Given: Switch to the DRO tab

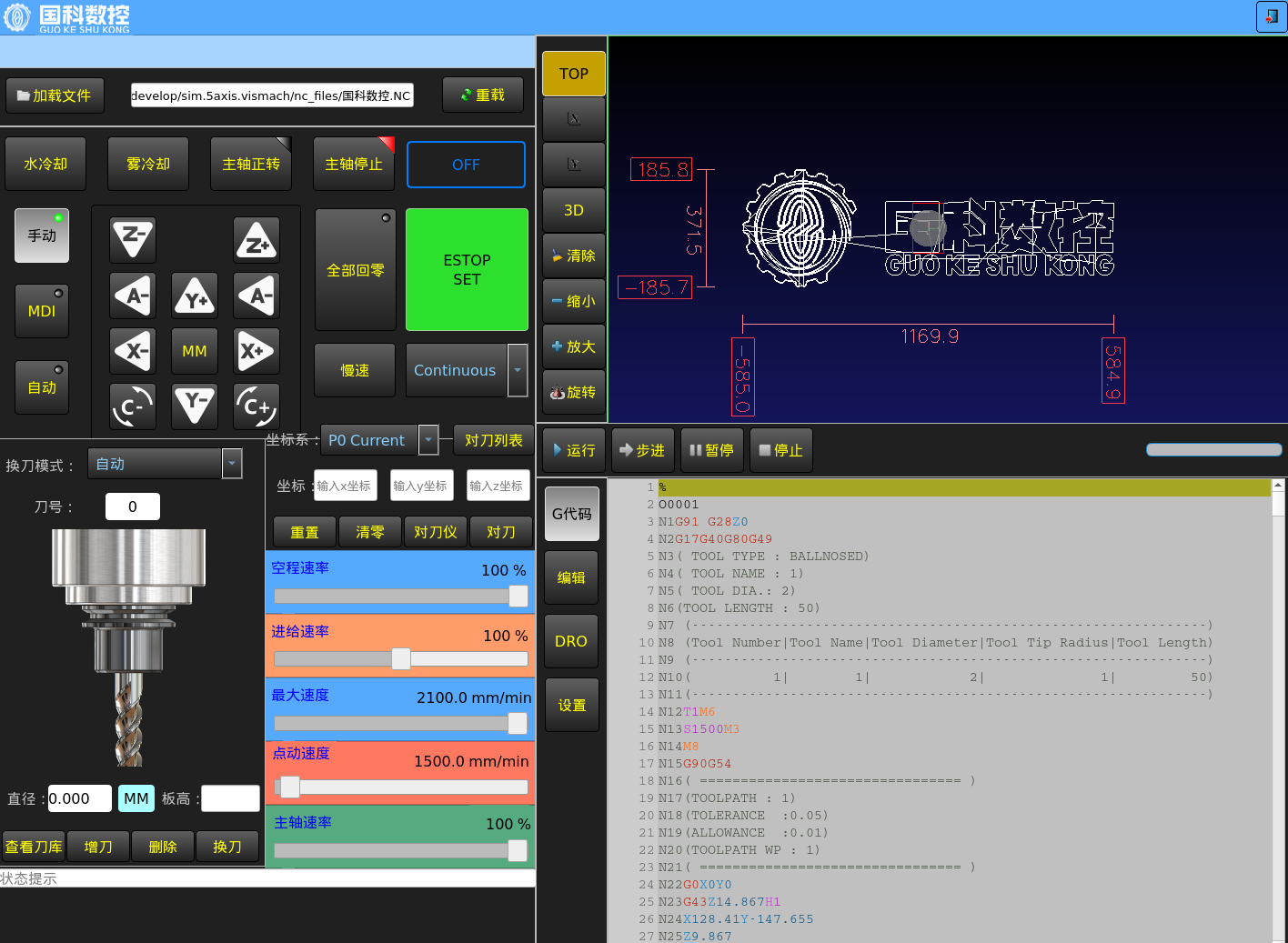Looking at the screenshot, I should (x=571, y=641).
